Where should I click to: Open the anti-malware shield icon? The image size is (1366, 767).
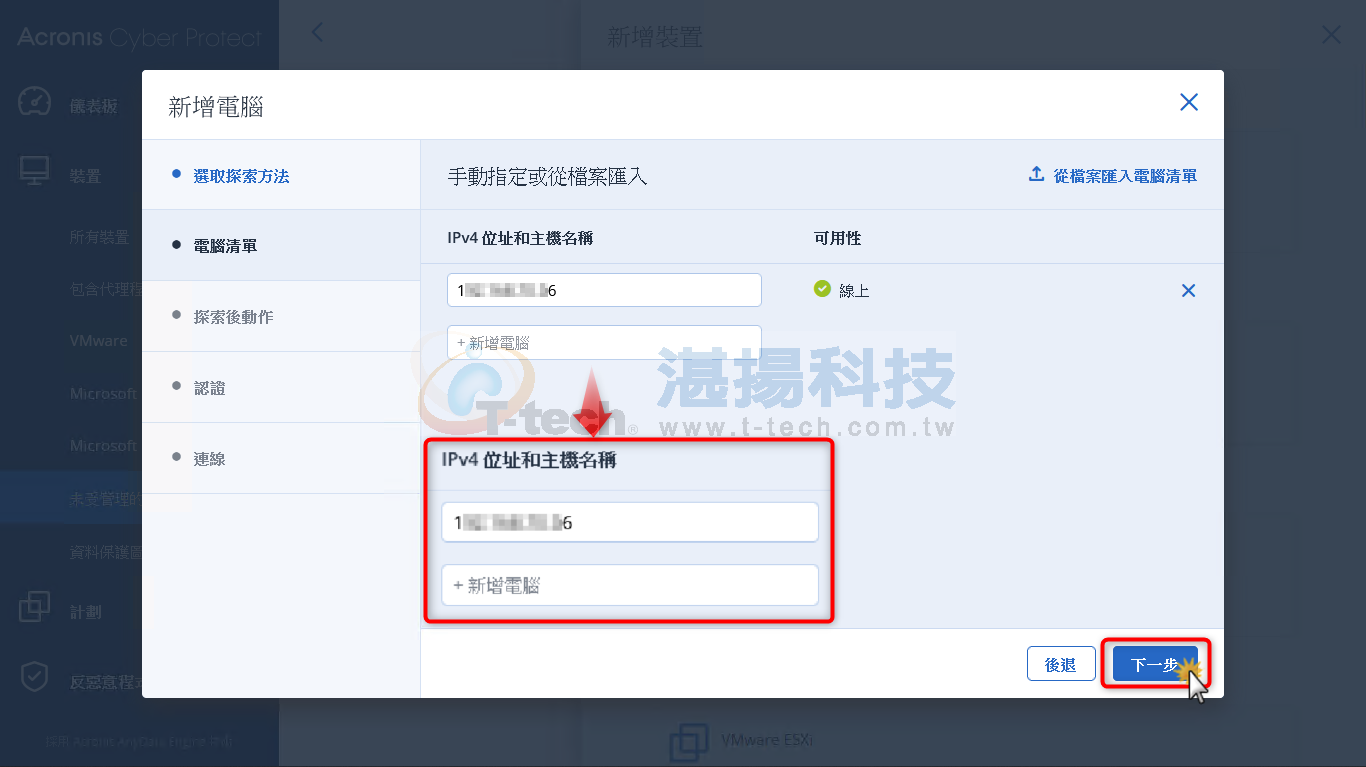[34, 677]
